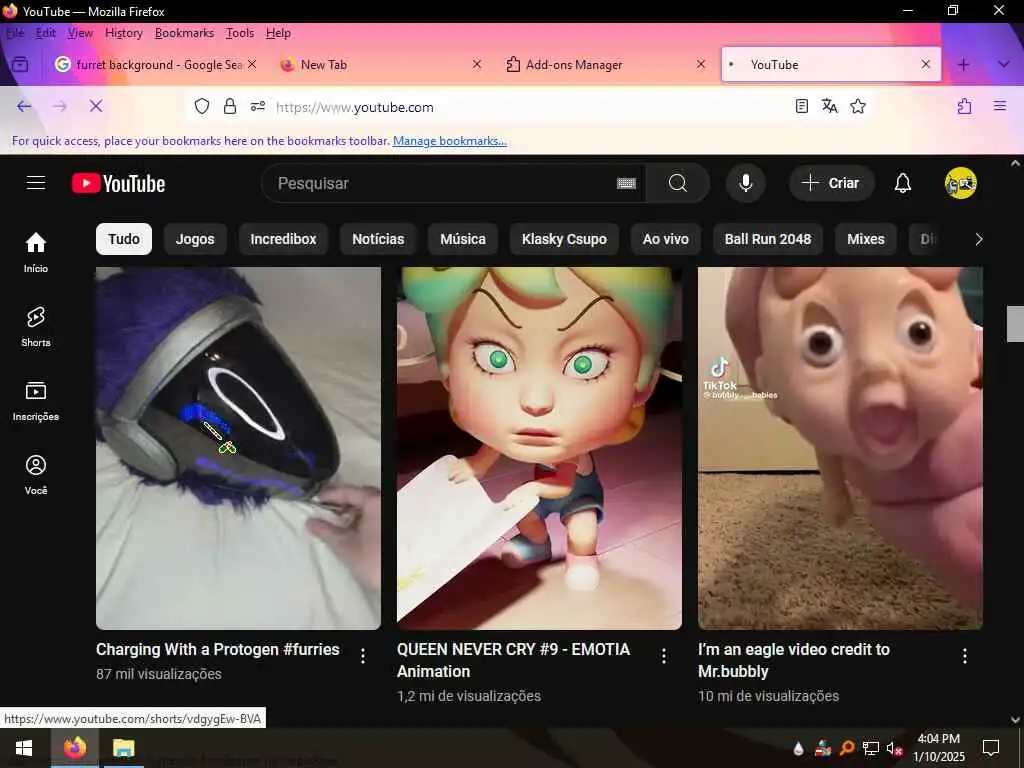The height and width of the screenshot is (768, 1024).
Task: Open the pink pig toy short thumbnail
Action: click(x=840, y=448)
